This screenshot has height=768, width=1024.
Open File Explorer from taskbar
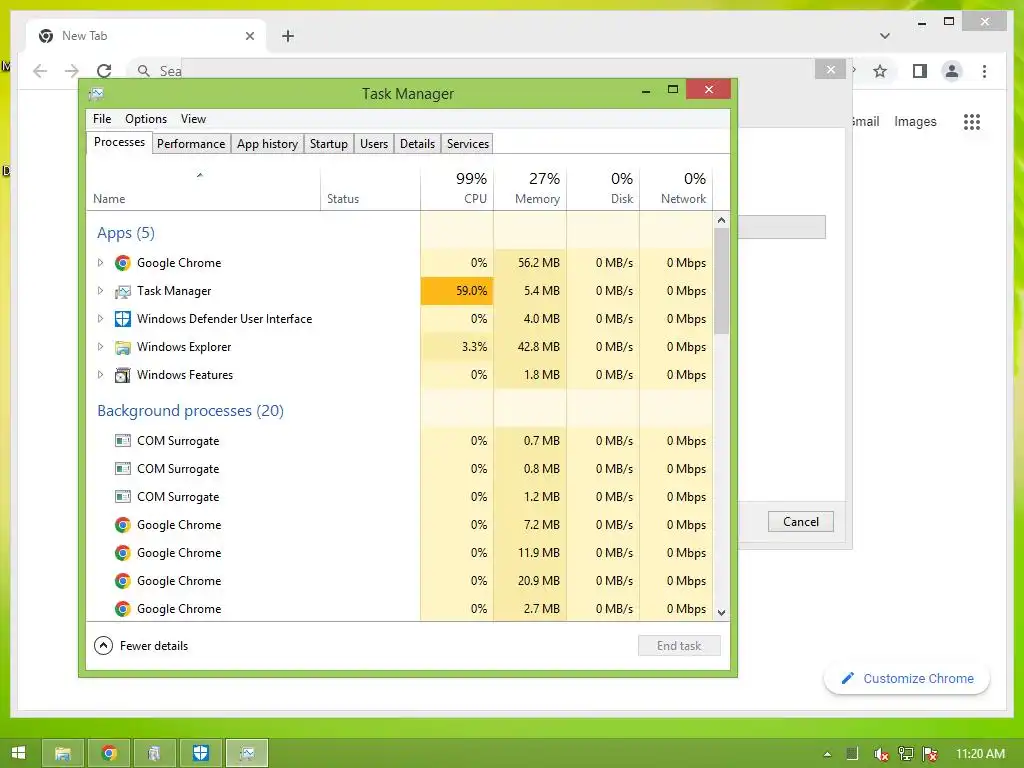pos(63,754)
